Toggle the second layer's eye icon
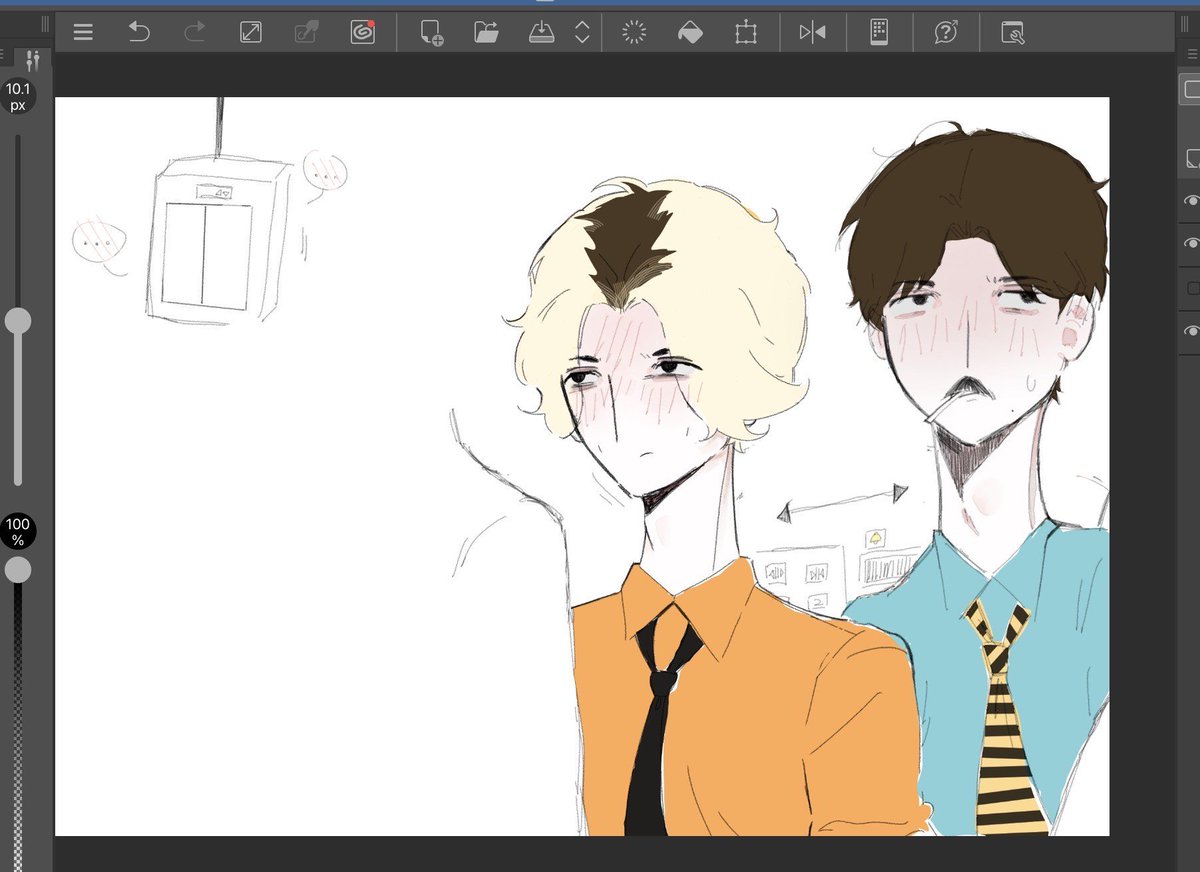1200x872 pixels. click(1191, 243)
